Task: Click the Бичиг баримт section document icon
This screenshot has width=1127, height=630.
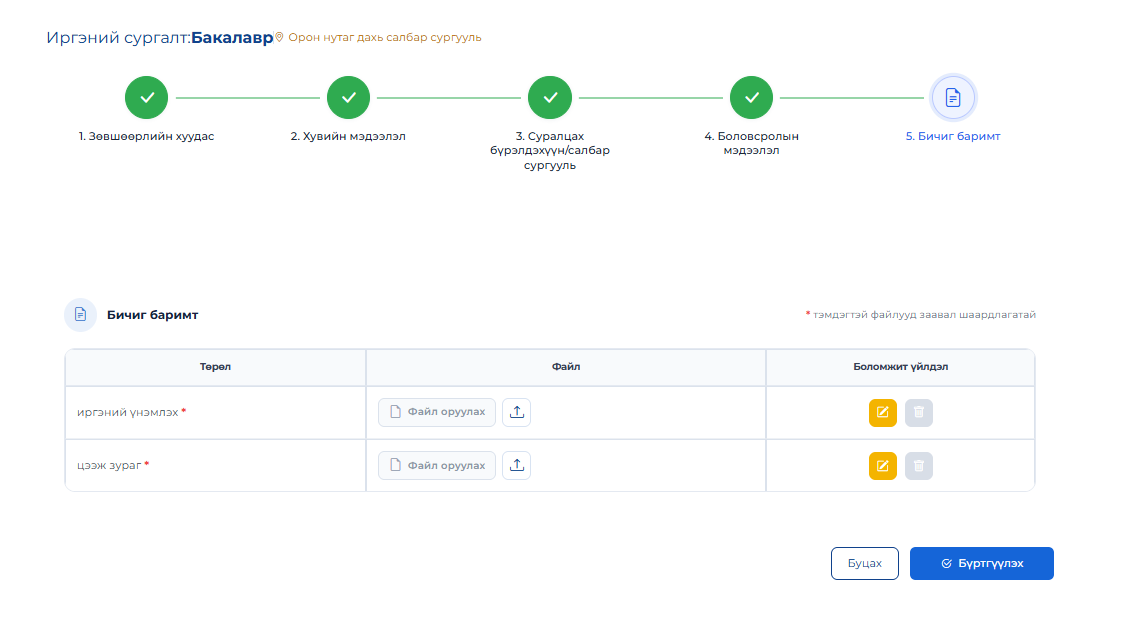Action: (x=80, y=315)
